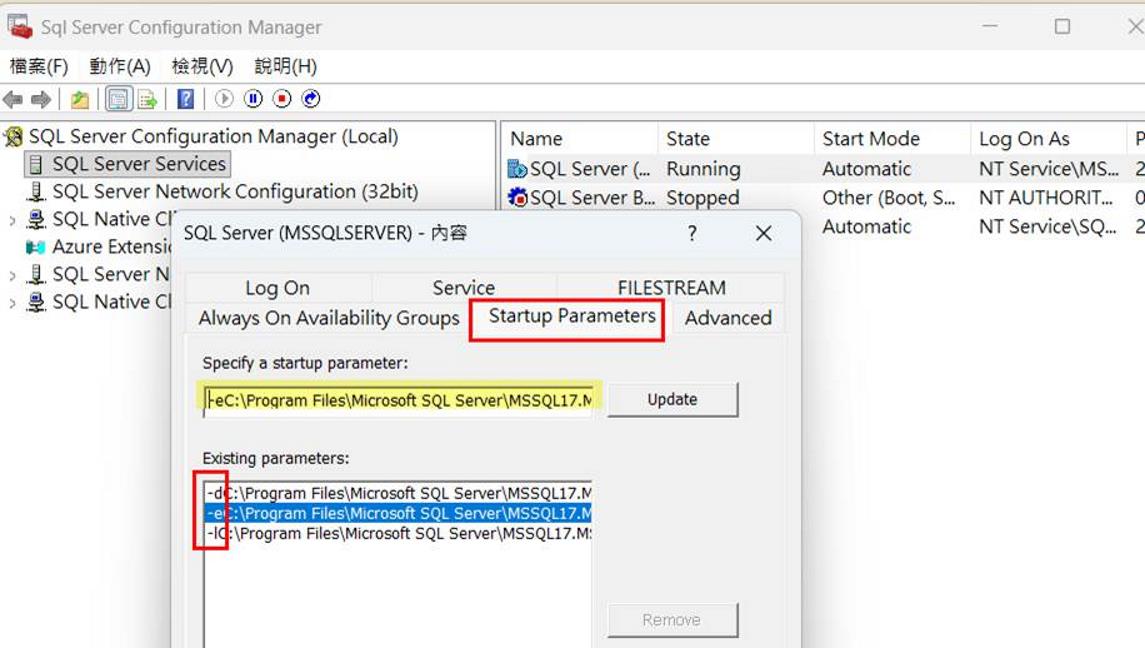This screenshot has height=648, width=1145.
Task: Click the Start Service play icon
Action: click(x=224, y=99)
